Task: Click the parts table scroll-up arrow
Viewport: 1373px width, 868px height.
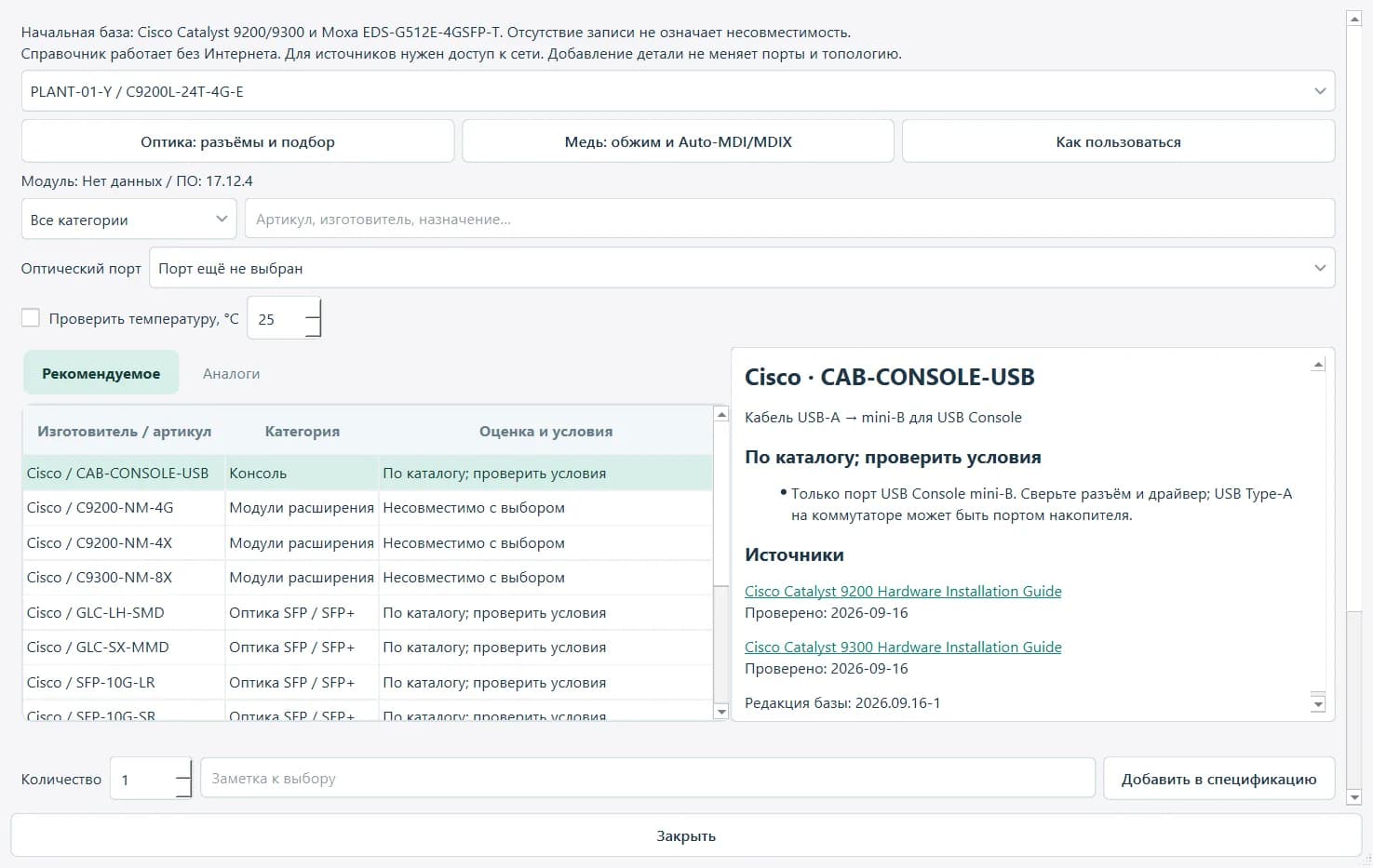Action: pyautogui.click(x=720, y=415)
